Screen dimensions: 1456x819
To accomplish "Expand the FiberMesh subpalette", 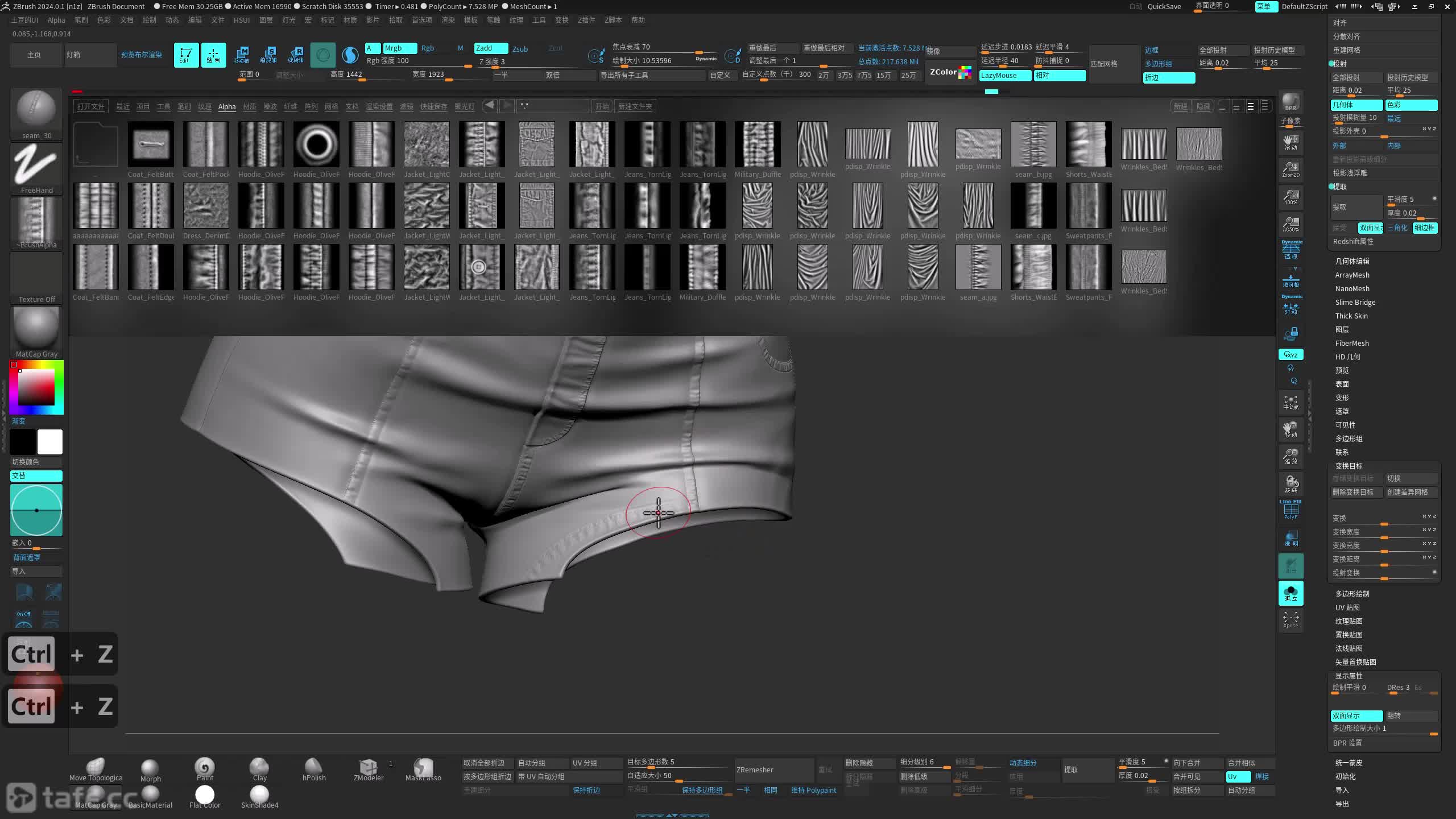I will pyautogui.click(x=1352, y=344).
